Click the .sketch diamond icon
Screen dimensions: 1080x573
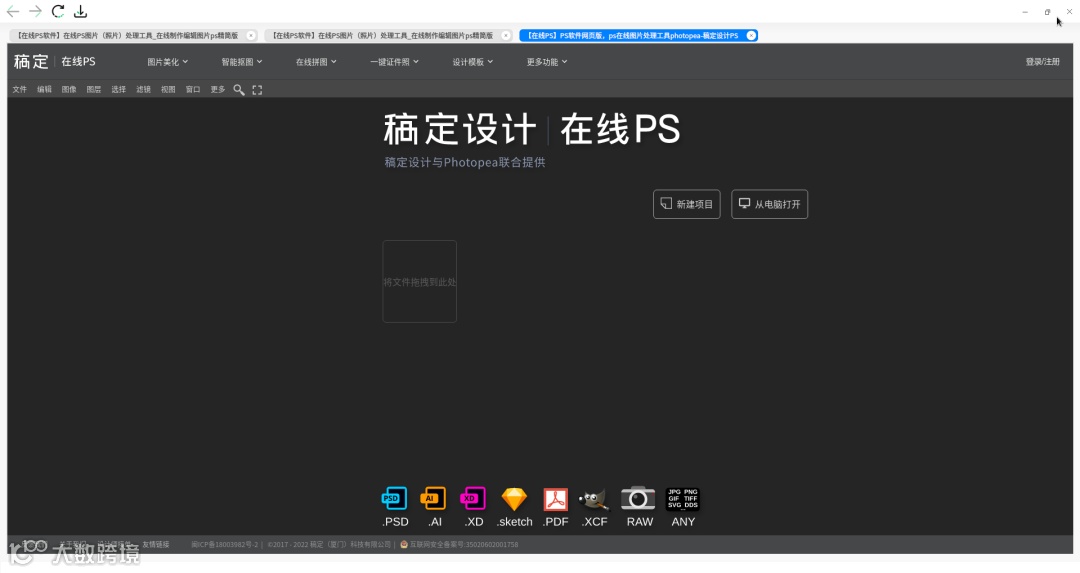coord(514,499)
